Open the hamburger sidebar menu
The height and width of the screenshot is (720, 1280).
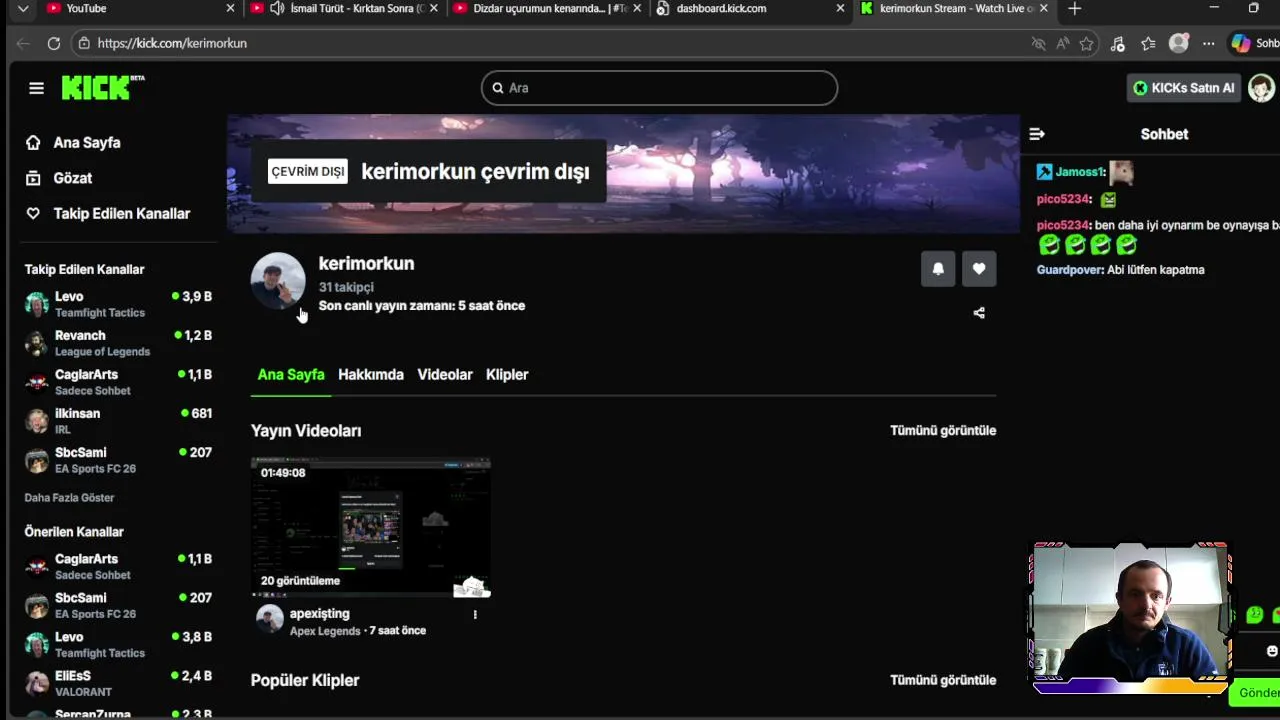point(36,88)
